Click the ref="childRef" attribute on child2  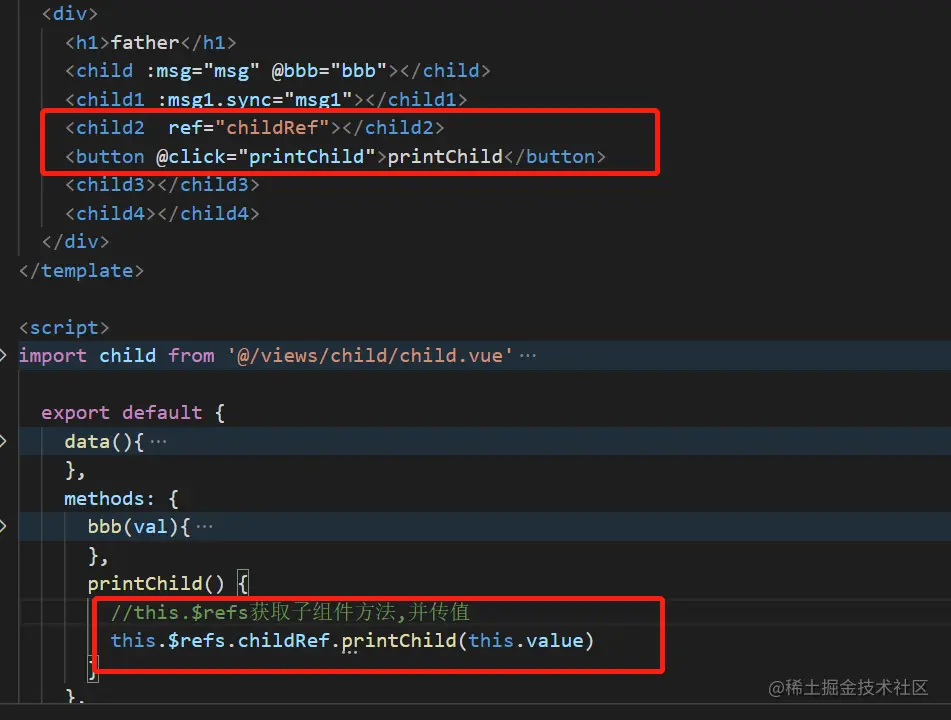tap(249, 127)
